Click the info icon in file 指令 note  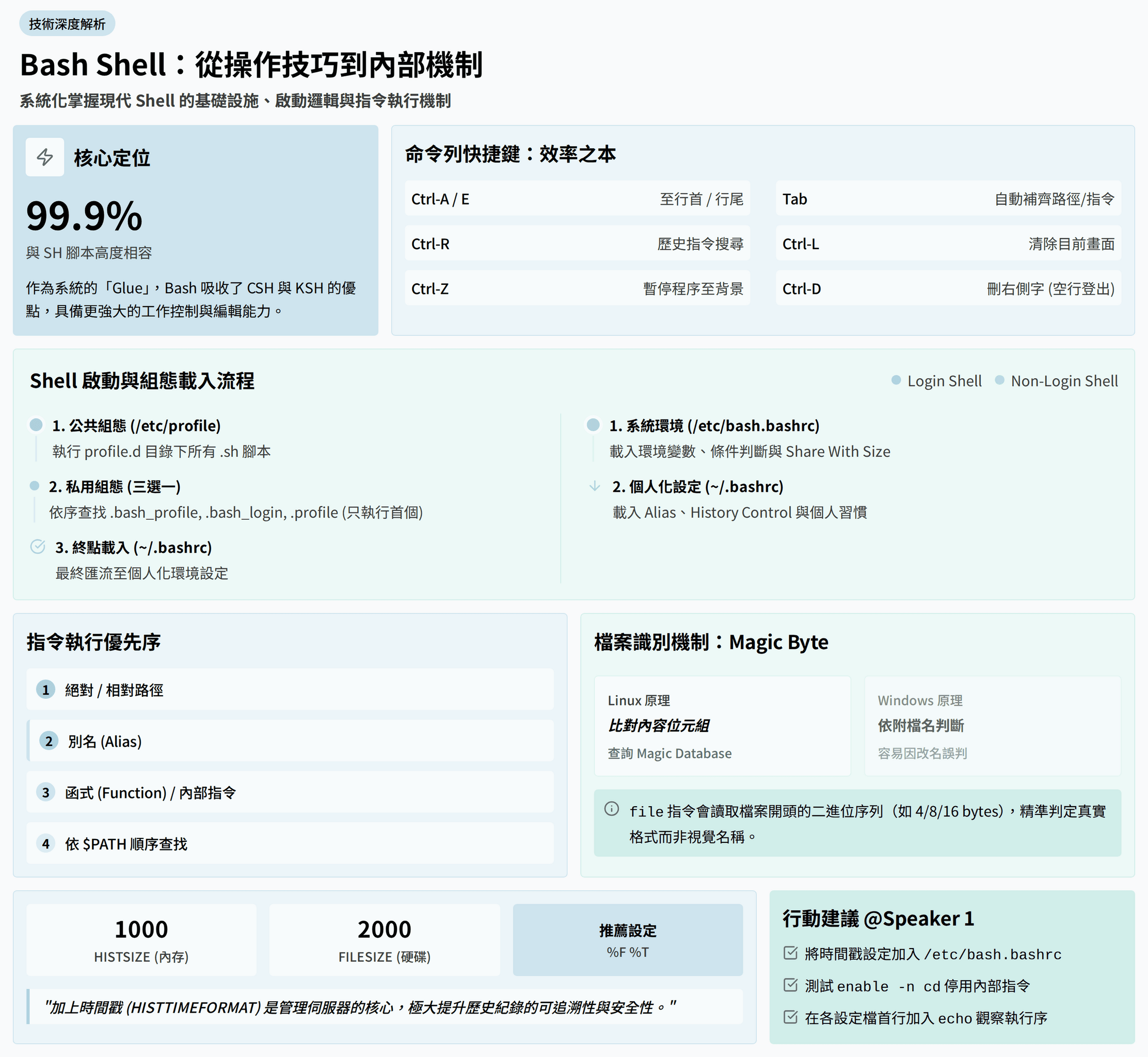[x=612, y=808]
